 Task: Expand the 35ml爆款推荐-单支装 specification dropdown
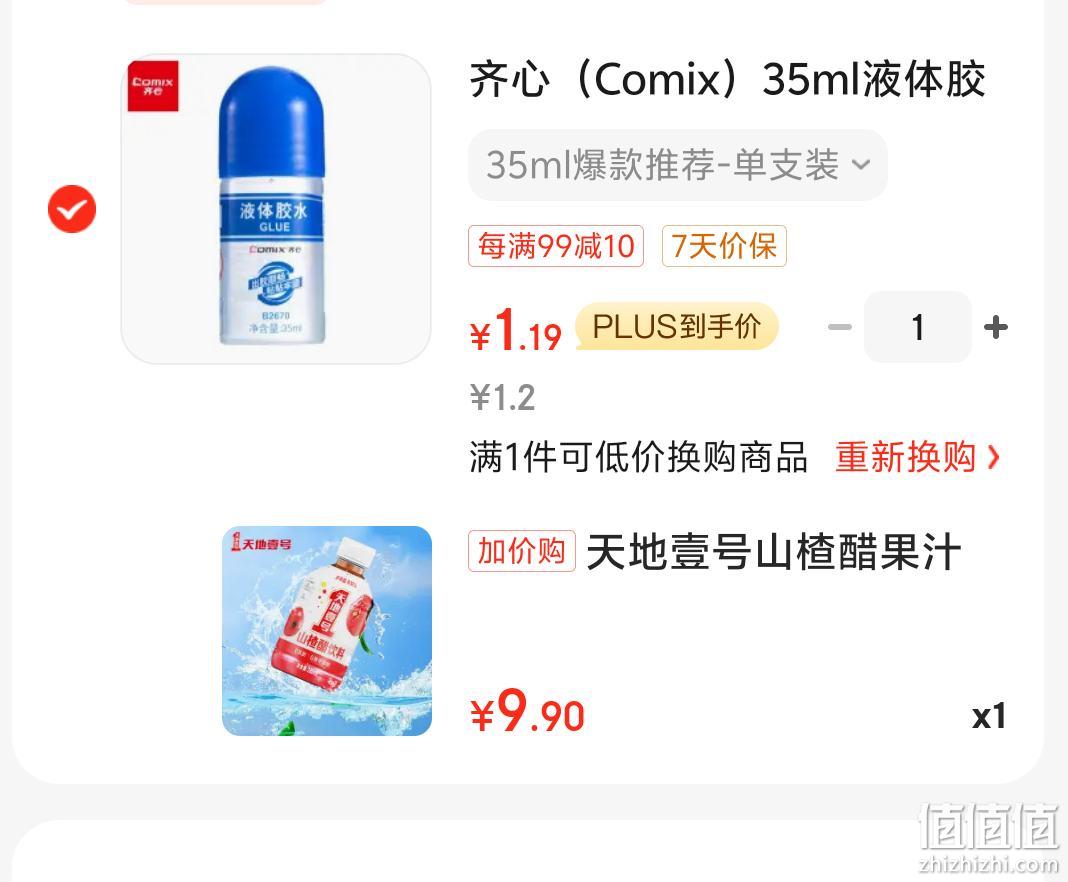tap(678, 165)
